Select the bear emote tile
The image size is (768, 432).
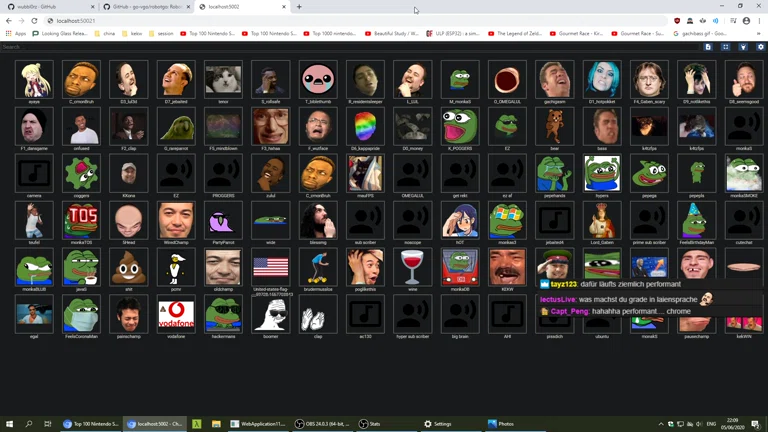554,126
